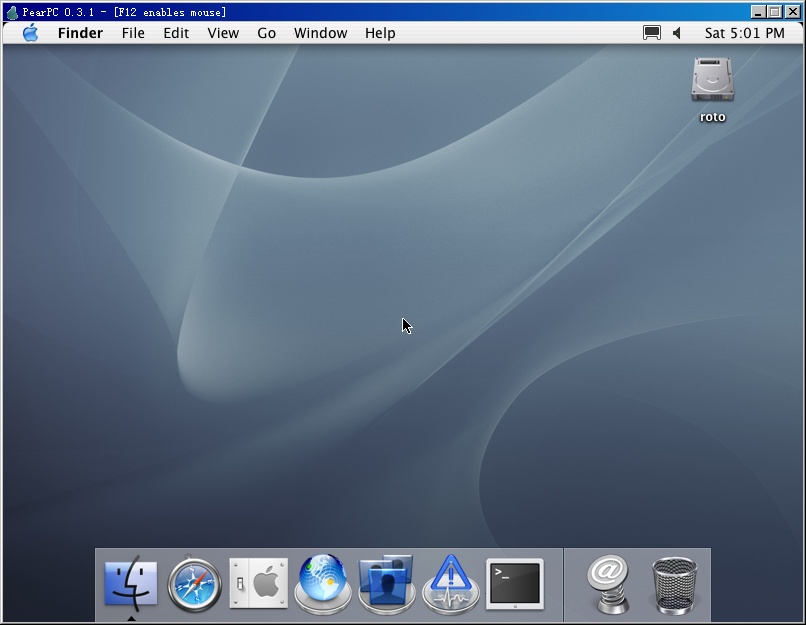
Task: Open the Window menu
Action: click(x=320, y=33)
